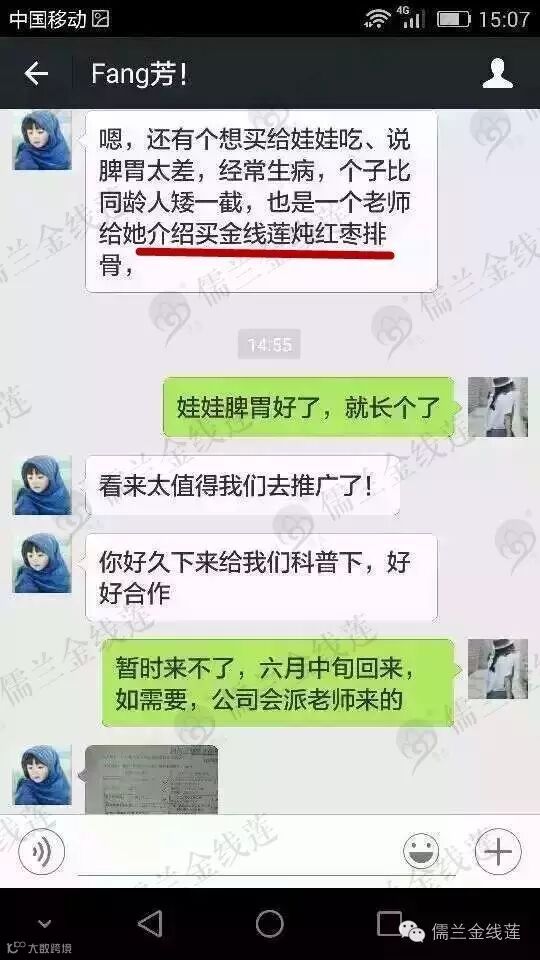Tap Fang's avatar beside first message
Screen dimensions: 540x960
pos(42,140)
